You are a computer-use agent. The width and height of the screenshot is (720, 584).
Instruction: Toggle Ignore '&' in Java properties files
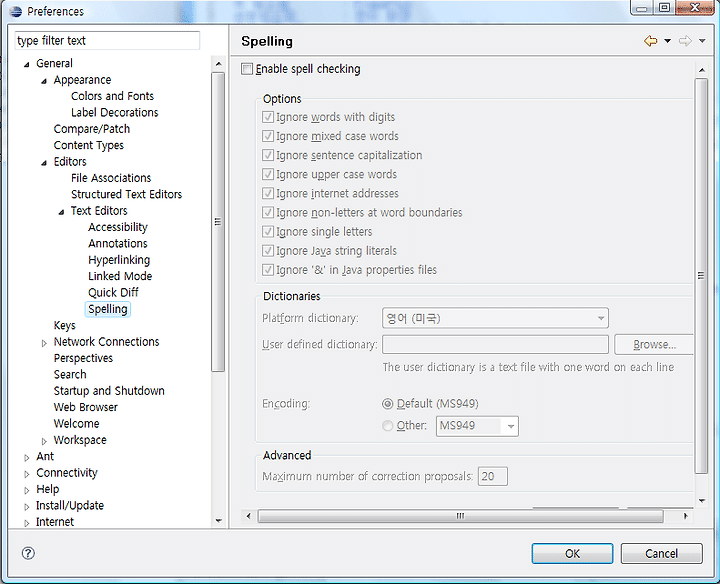pos(268,270)
